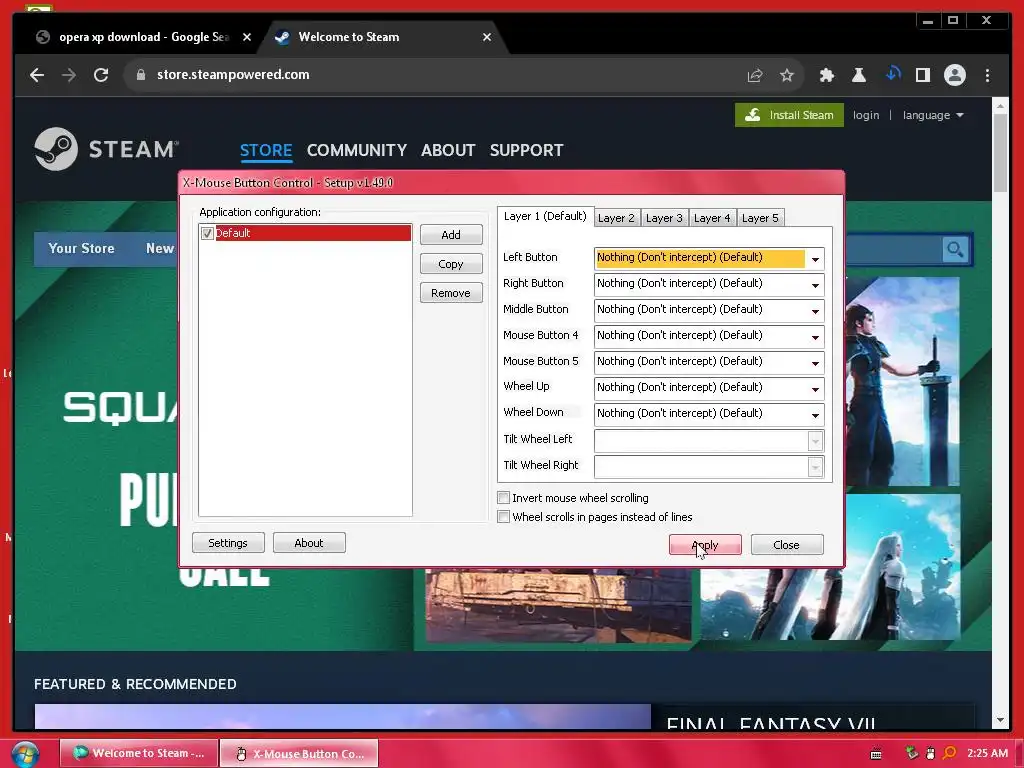Open the extensions puzzle icon
Screen dimensions: 1024x768
[x=827, y=75]
